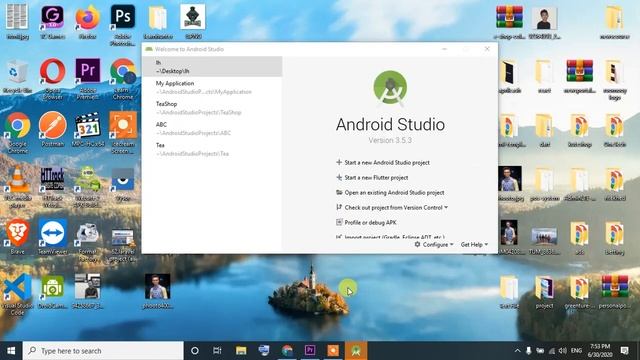Screen dimensions: 640x360
Task: Select the Firefox desktop shortcut
Action: 87,22
